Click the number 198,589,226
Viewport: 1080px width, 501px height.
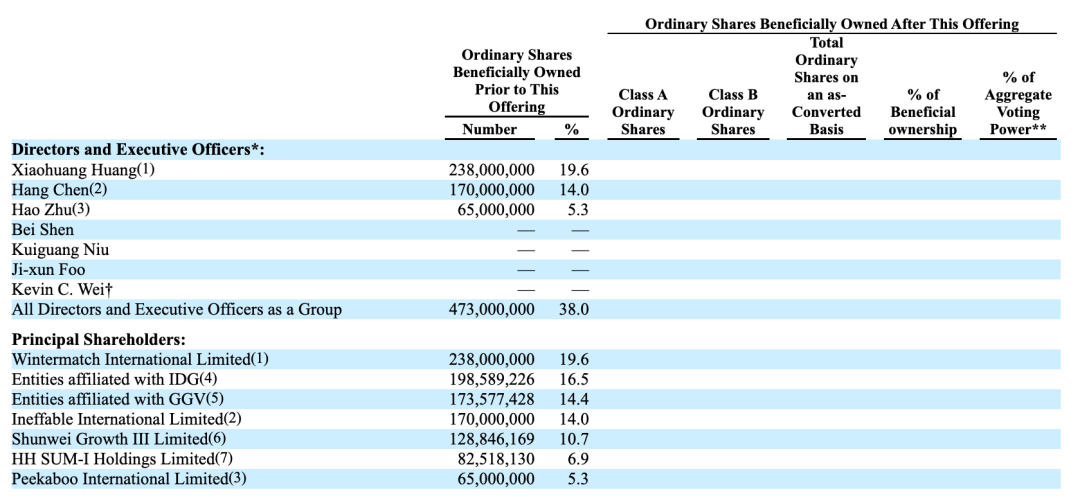491,379
